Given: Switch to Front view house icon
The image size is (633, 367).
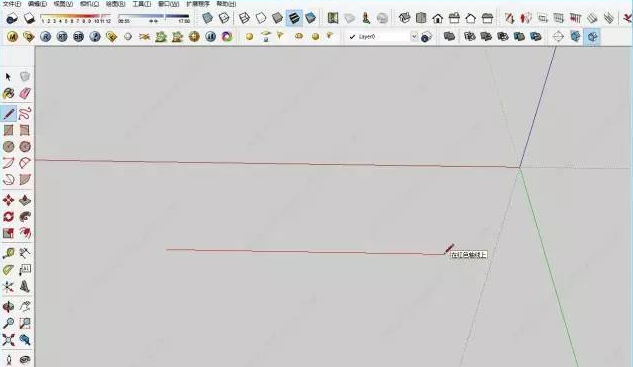Looking at the screenshot, I should pyautogui.click(x=438, y=18).
